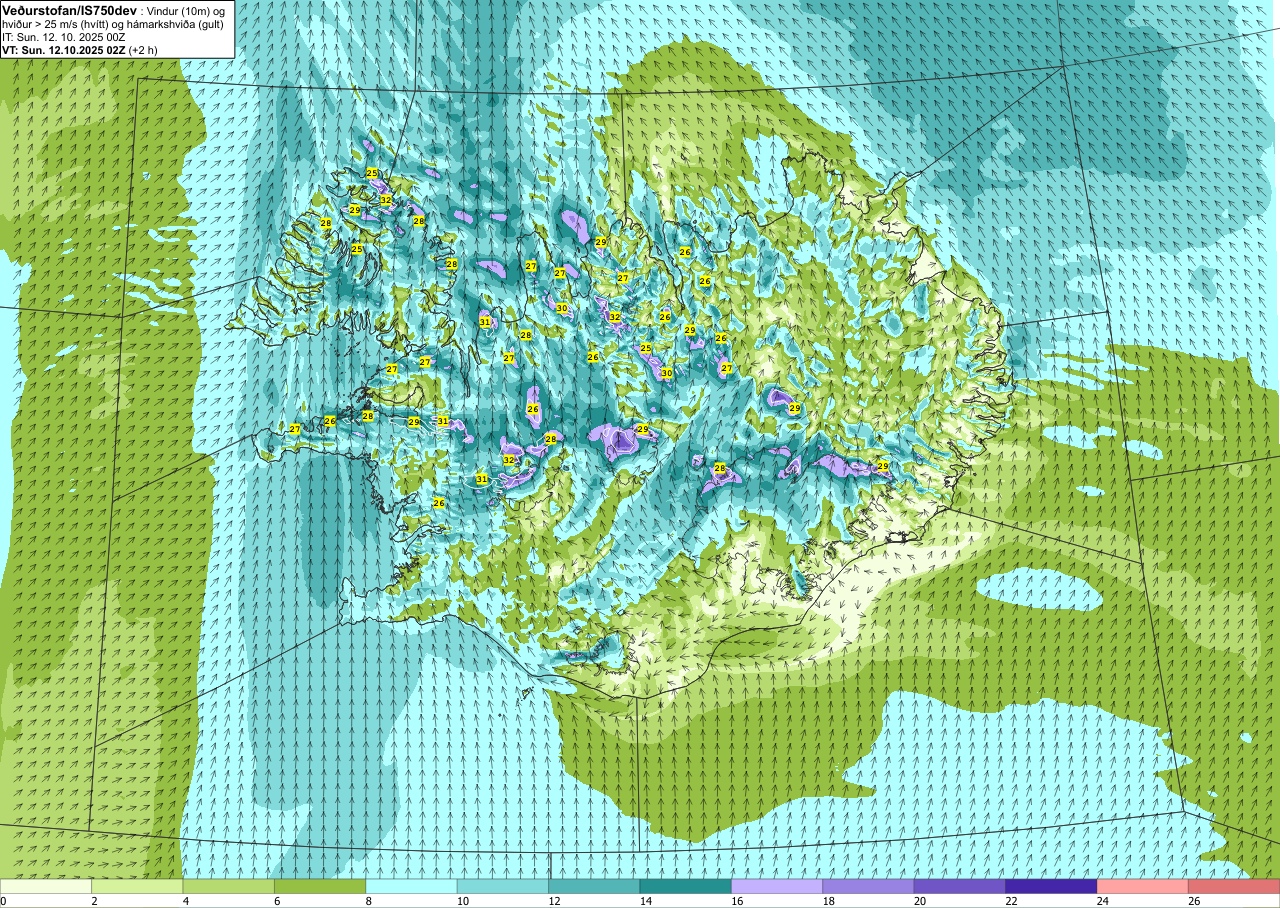Click the 14–16 m/s dark teal legend swatch
This screenshot has width=1280, height=908.
pos(685,887)
